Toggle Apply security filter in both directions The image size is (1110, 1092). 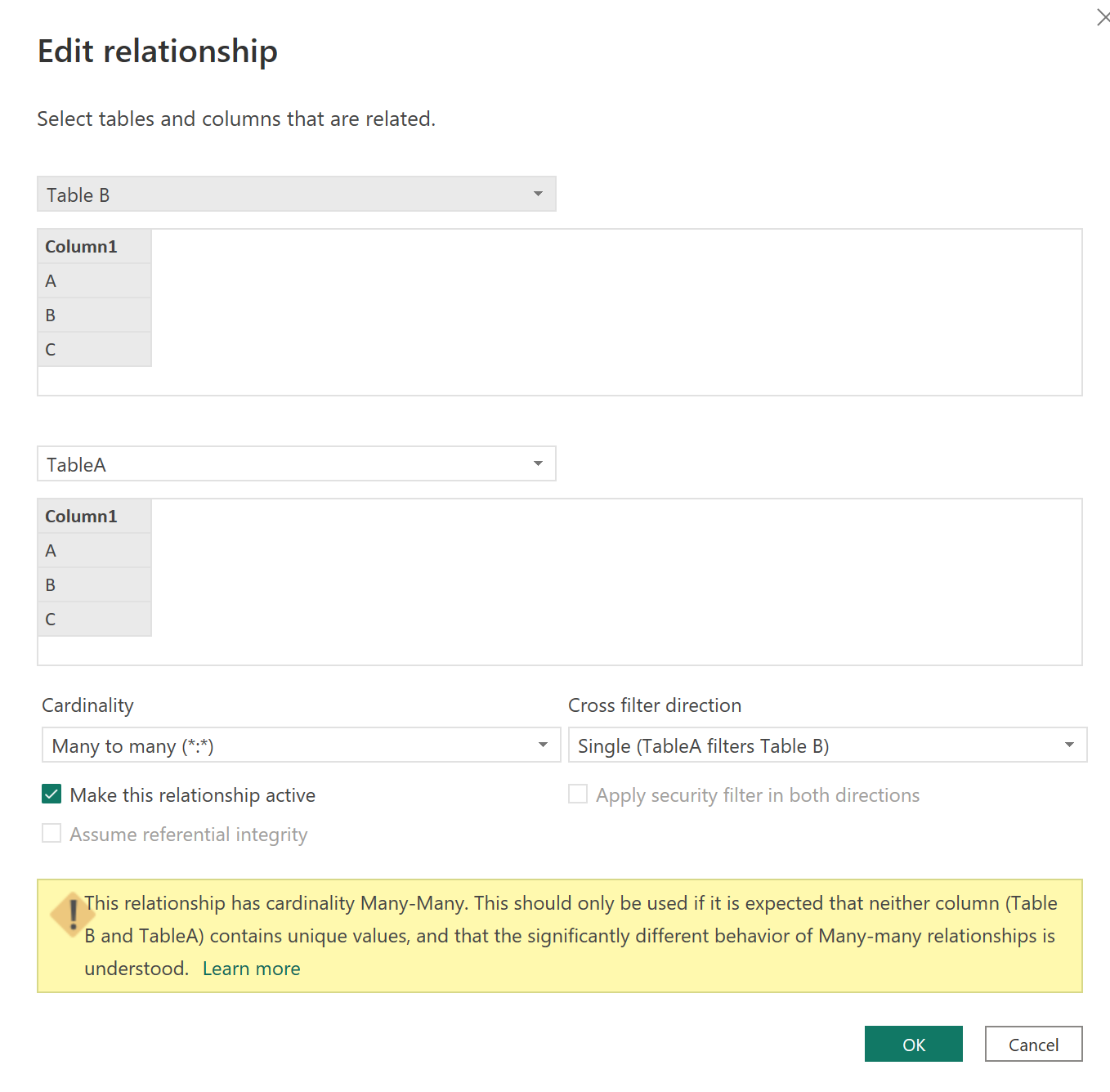[x=578, y=794]
